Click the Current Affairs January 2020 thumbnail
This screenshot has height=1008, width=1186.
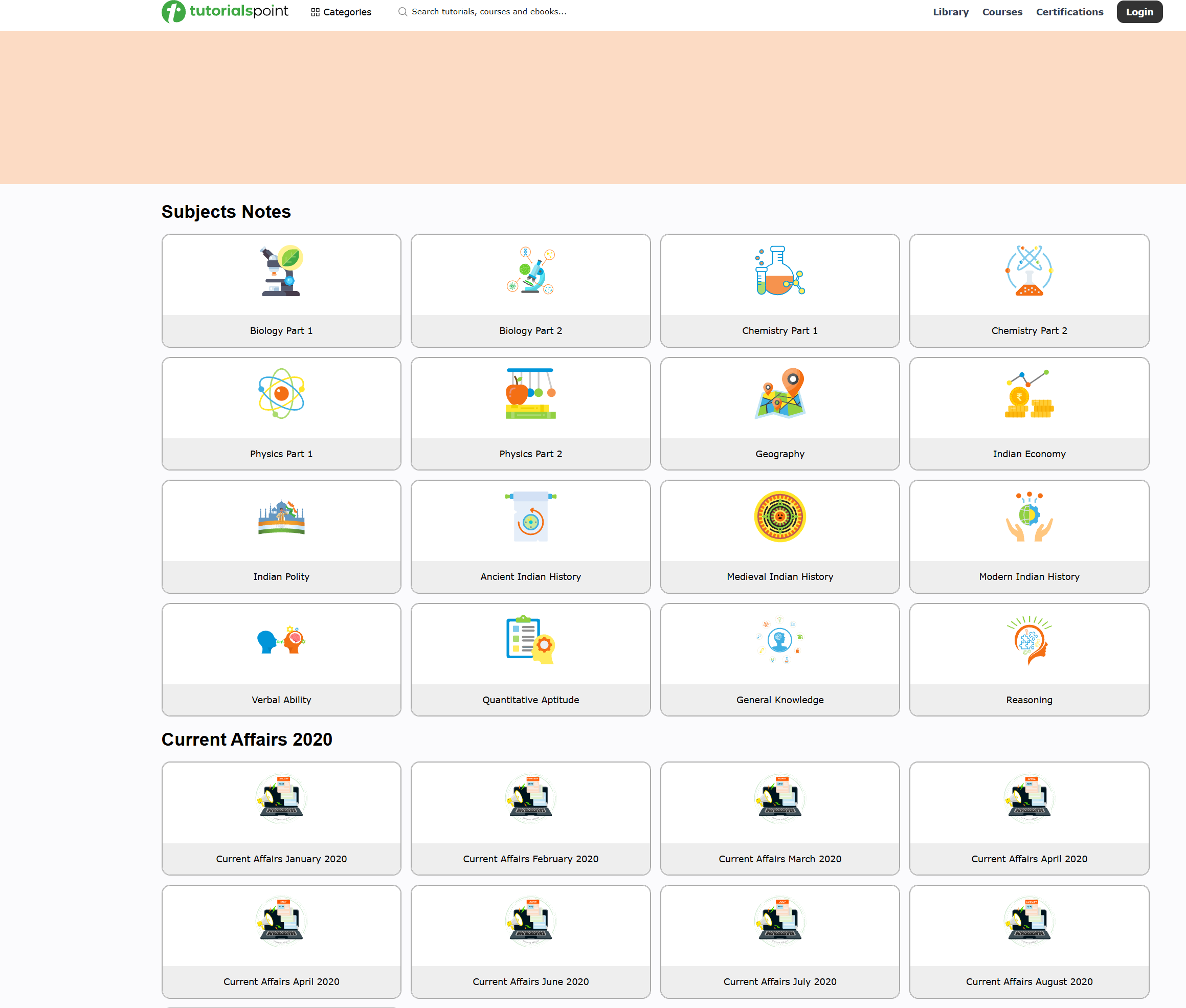[x=281, y=798]
